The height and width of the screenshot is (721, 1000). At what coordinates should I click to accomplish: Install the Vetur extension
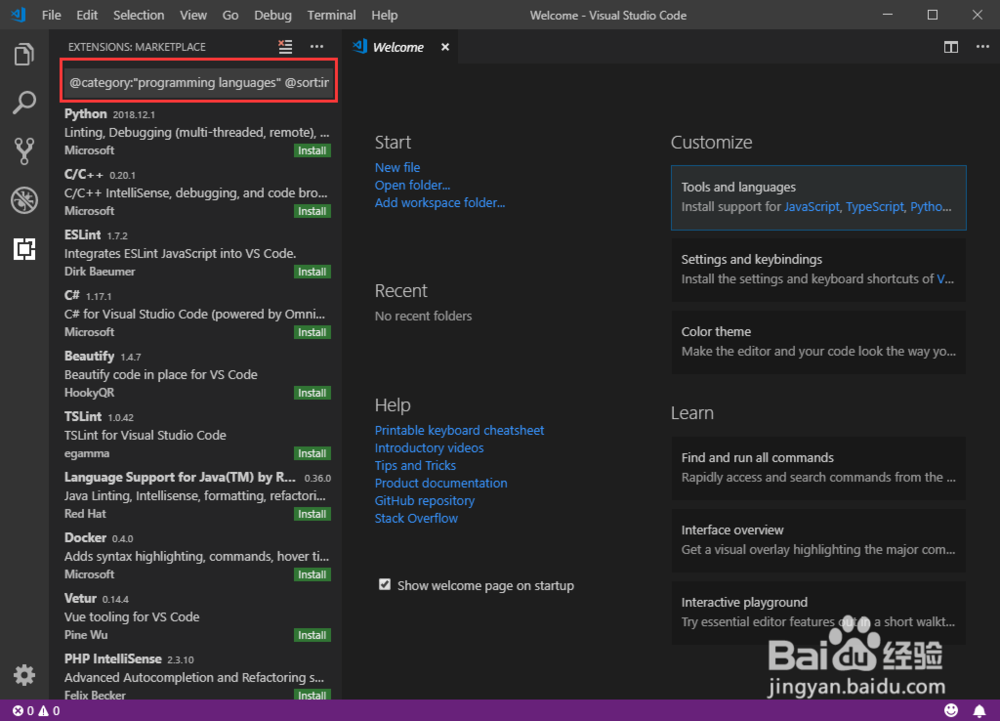312,635
